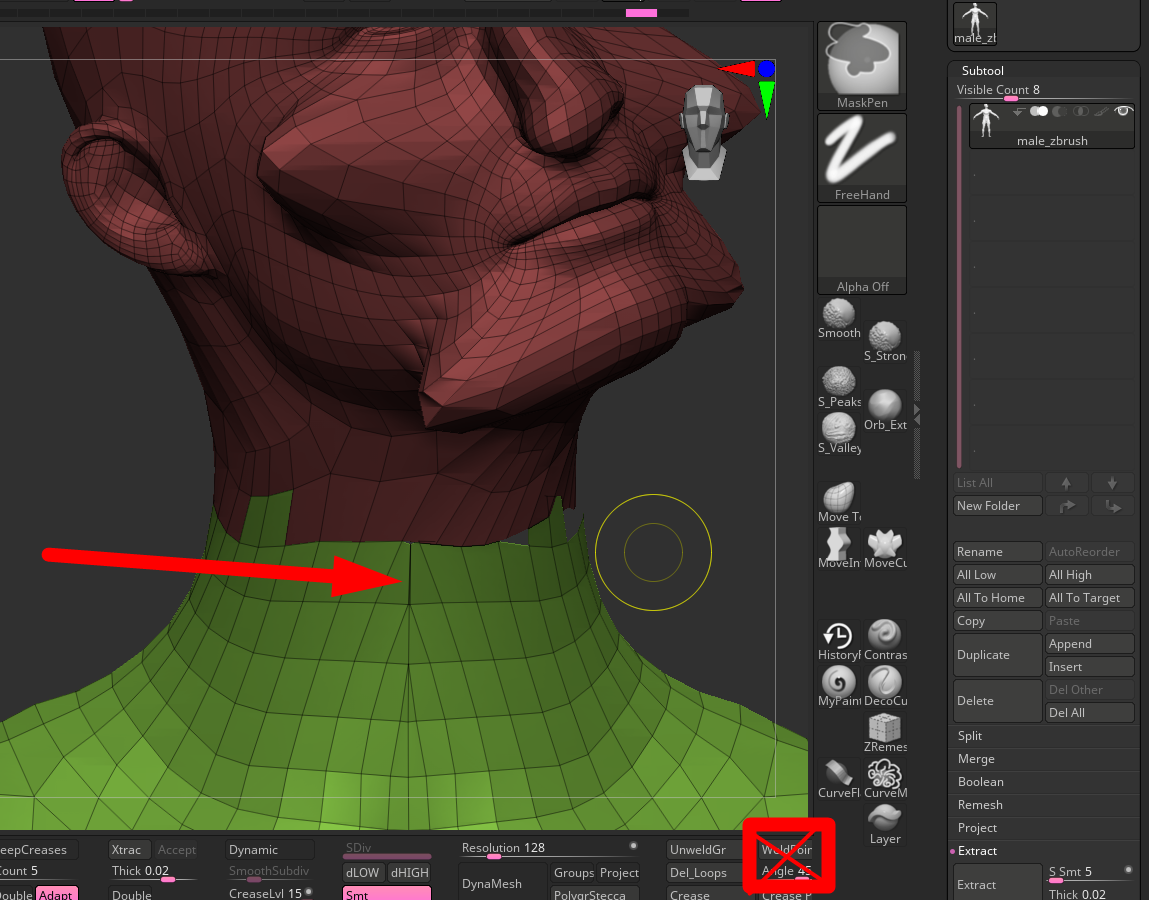Toggle DynaMesh Groups option
Screen dimensions: 1149x900
click(574, 872)
